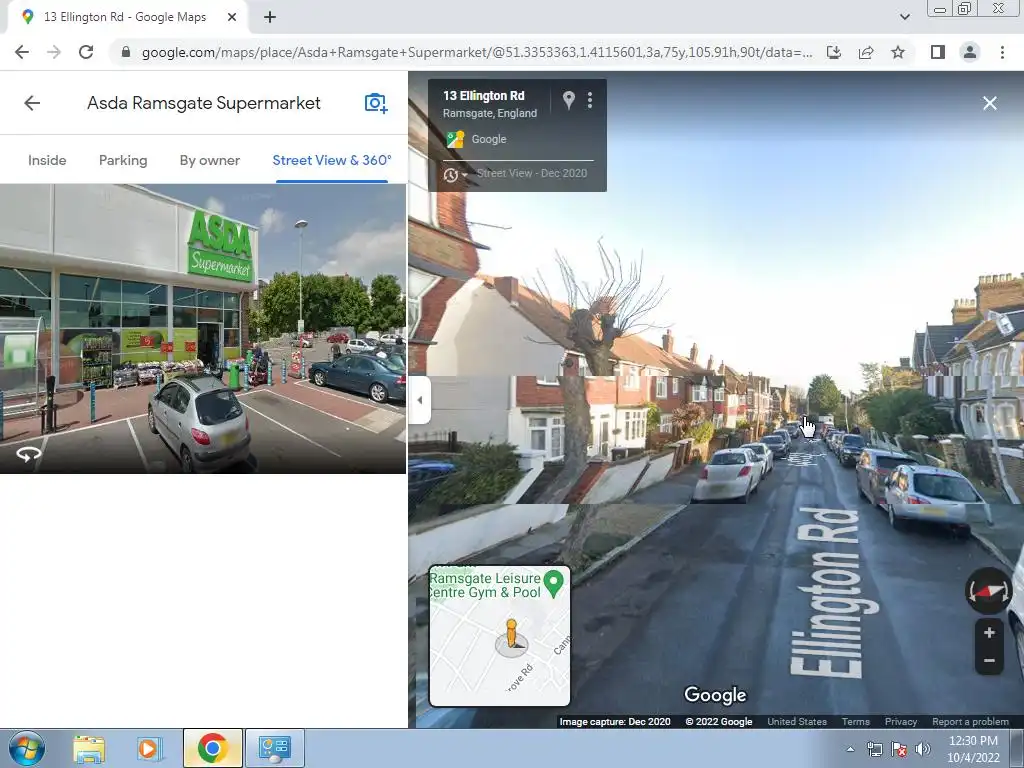The width and height of the screenshot is (1024, 768).
Task: Click Ramsgate Leisure Centre pin on minimap
Action: click(x=554, y=583)
